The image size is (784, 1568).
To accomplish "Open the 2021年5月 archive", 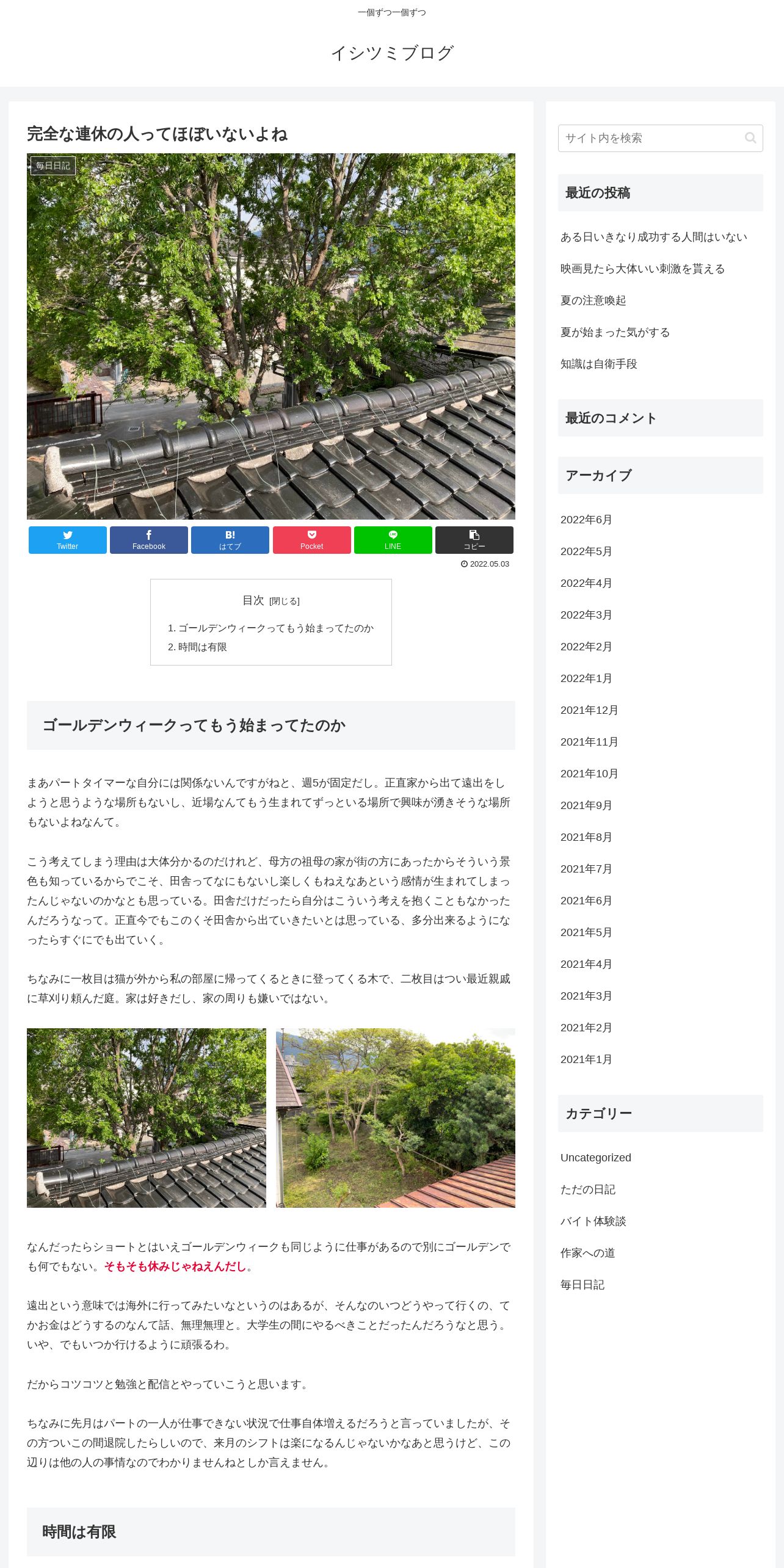I will coord(586,932).
